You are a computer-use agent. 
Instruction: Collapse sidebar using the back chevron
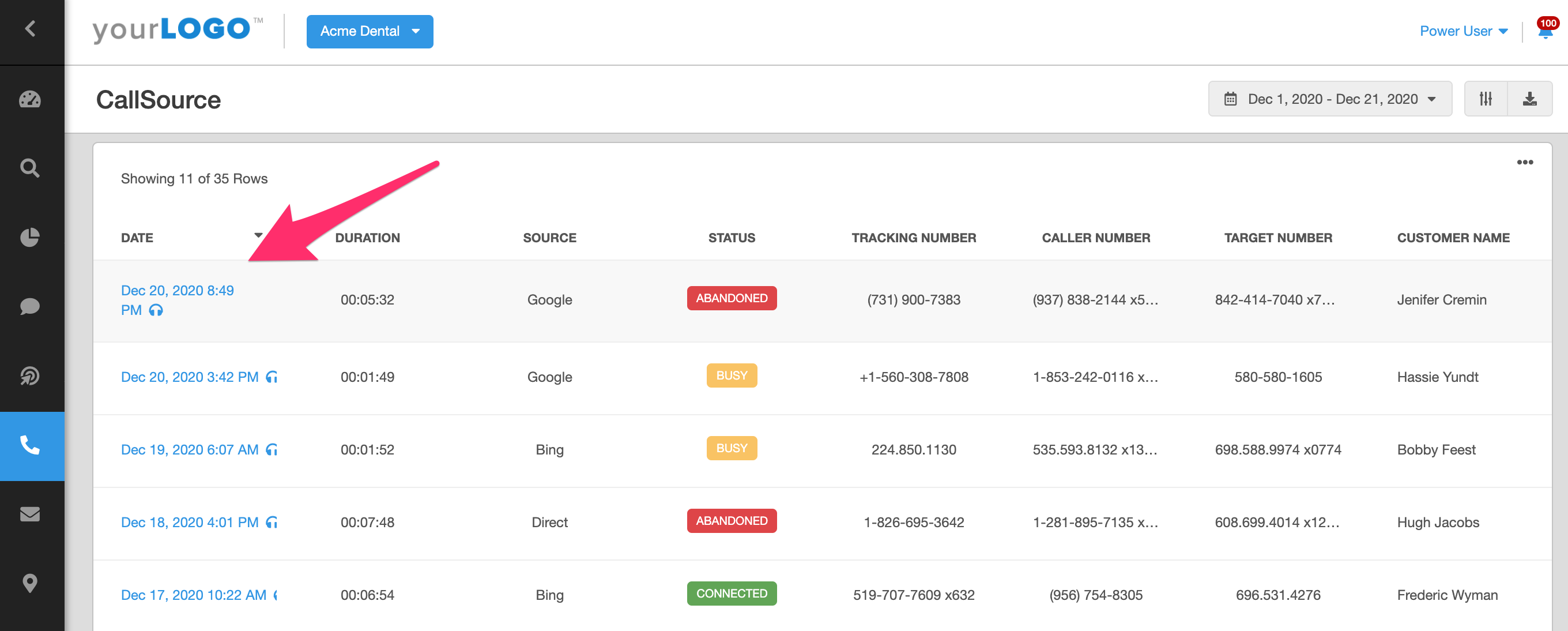tap(30, 29)
